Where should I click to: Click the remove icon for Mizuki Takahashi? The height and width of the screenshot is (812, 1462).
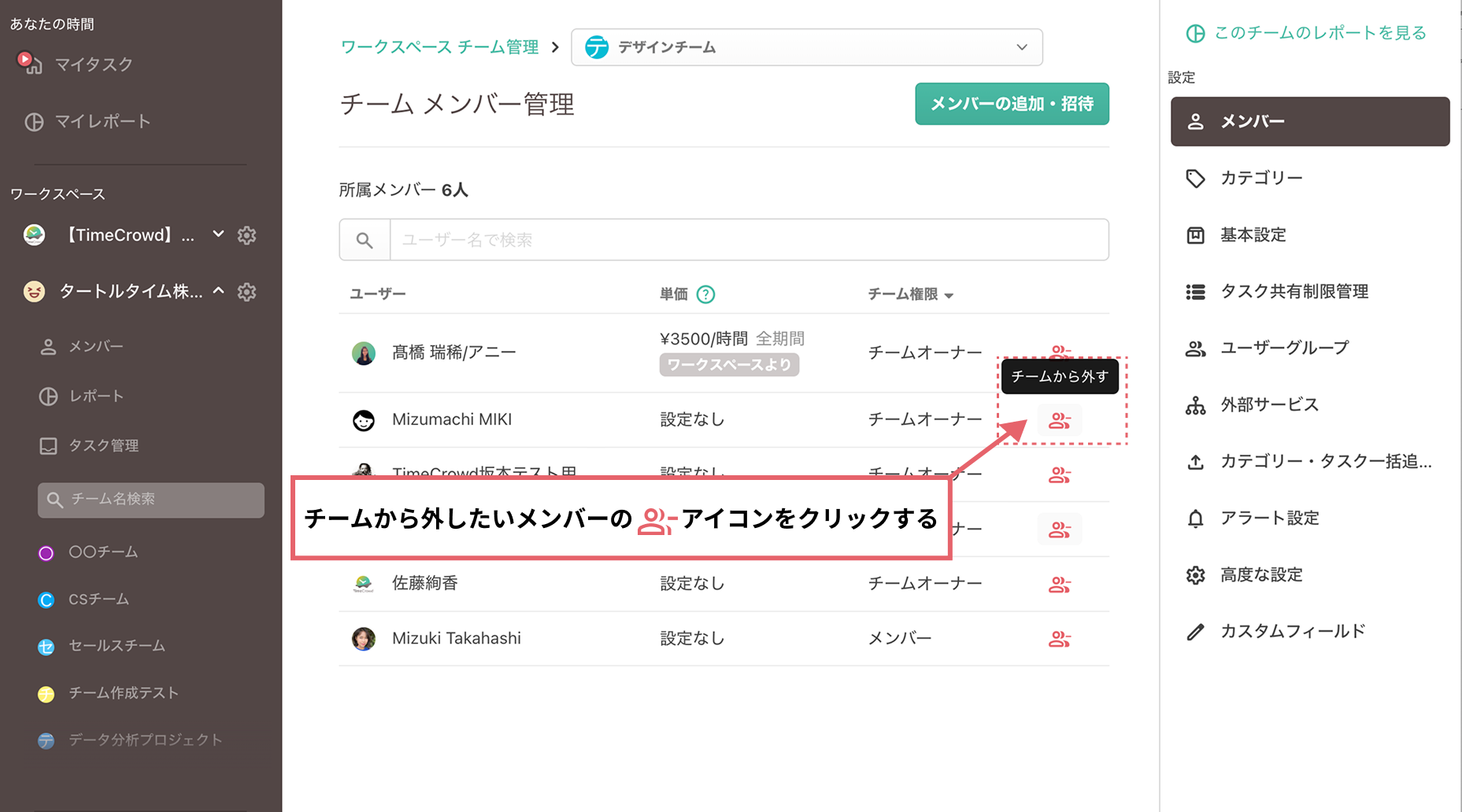[x=1060, y=639]
